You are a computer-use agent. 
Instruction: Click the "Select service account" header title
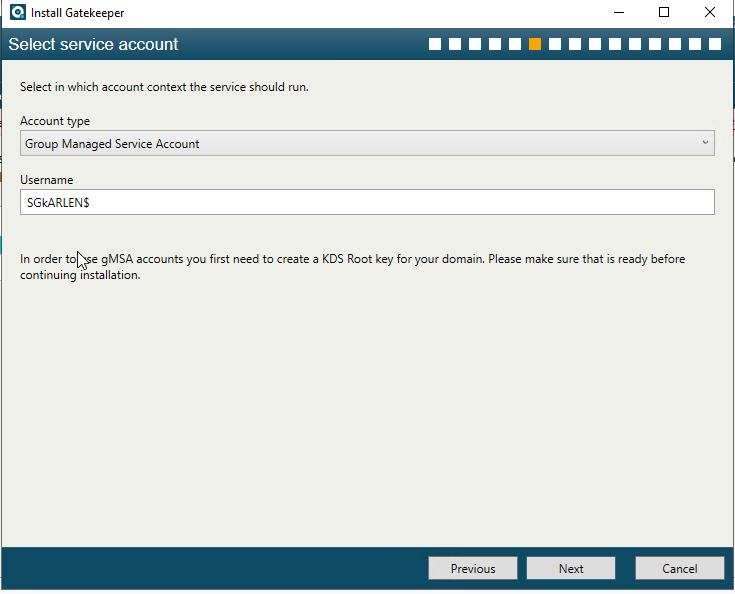click(93, 45)
